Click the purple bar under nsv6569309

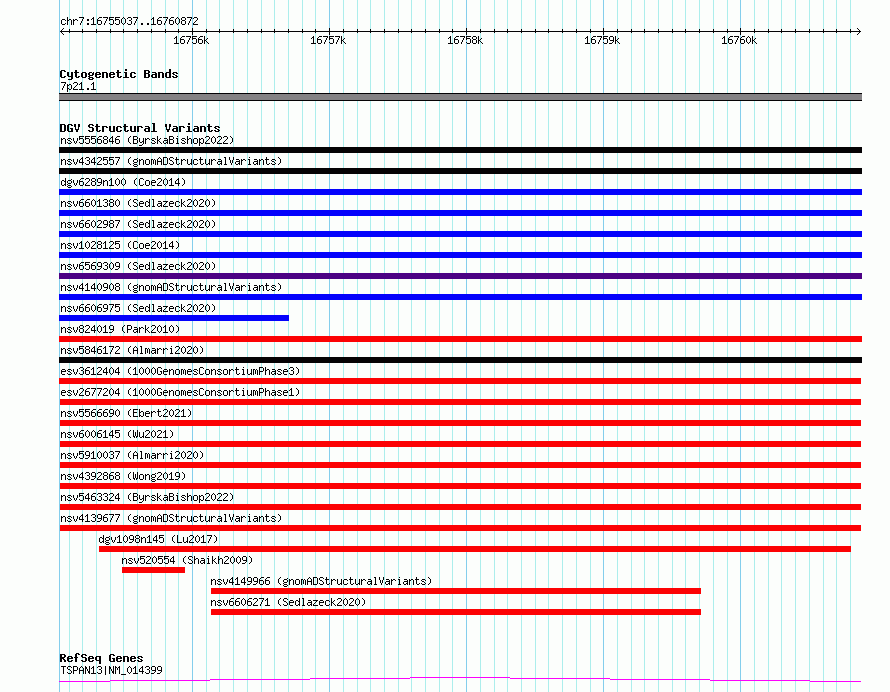click(460, 276)
